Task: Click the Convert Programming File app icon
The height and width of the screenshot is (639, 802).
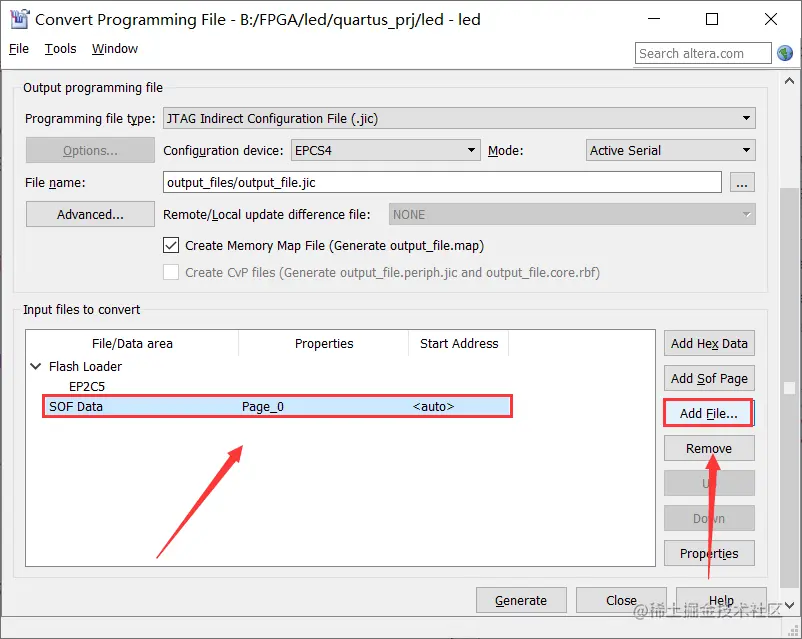Action: point(19,19)
